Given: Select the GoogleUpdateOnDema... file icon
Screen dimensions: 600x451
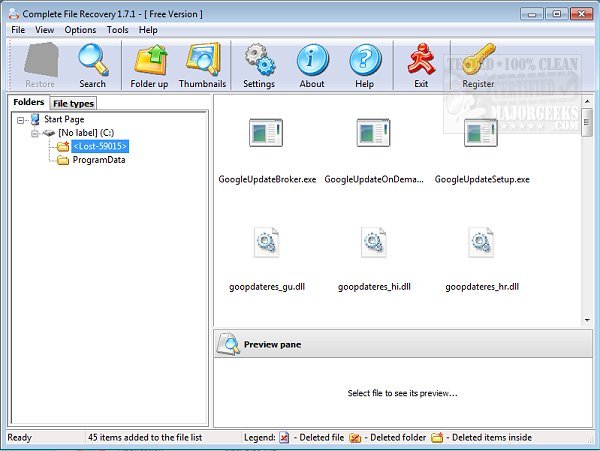Looking at the screenshot, I should pyautogui.click(x=373, y=133).
